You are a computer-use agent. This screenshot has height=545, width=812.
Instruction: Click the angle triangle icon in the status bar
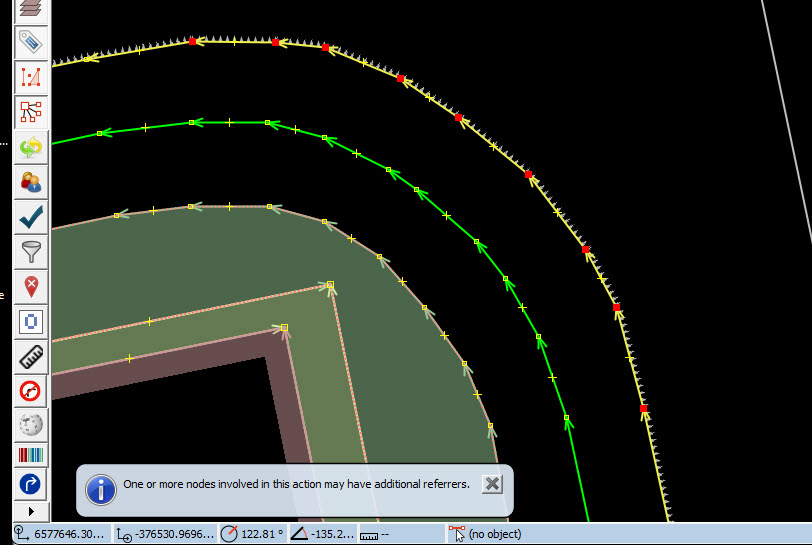299,533
